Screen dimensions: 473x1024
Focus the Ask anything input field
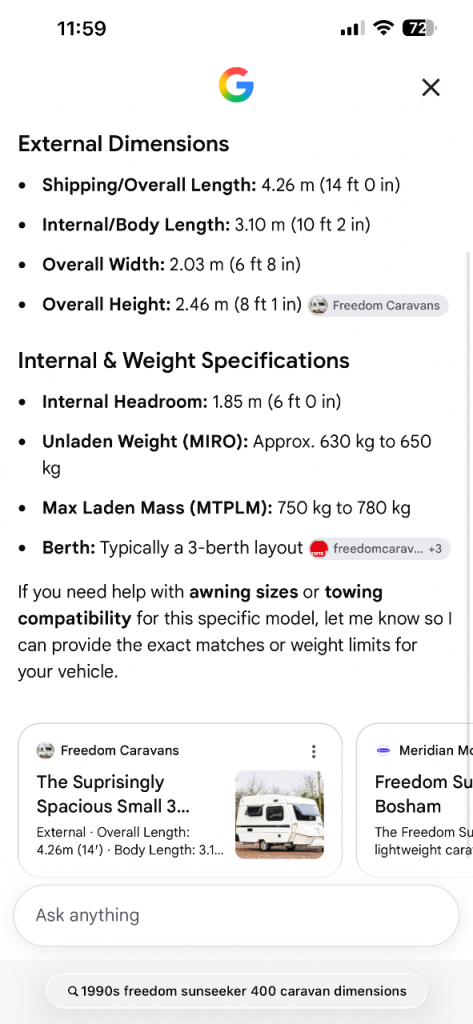236,915
